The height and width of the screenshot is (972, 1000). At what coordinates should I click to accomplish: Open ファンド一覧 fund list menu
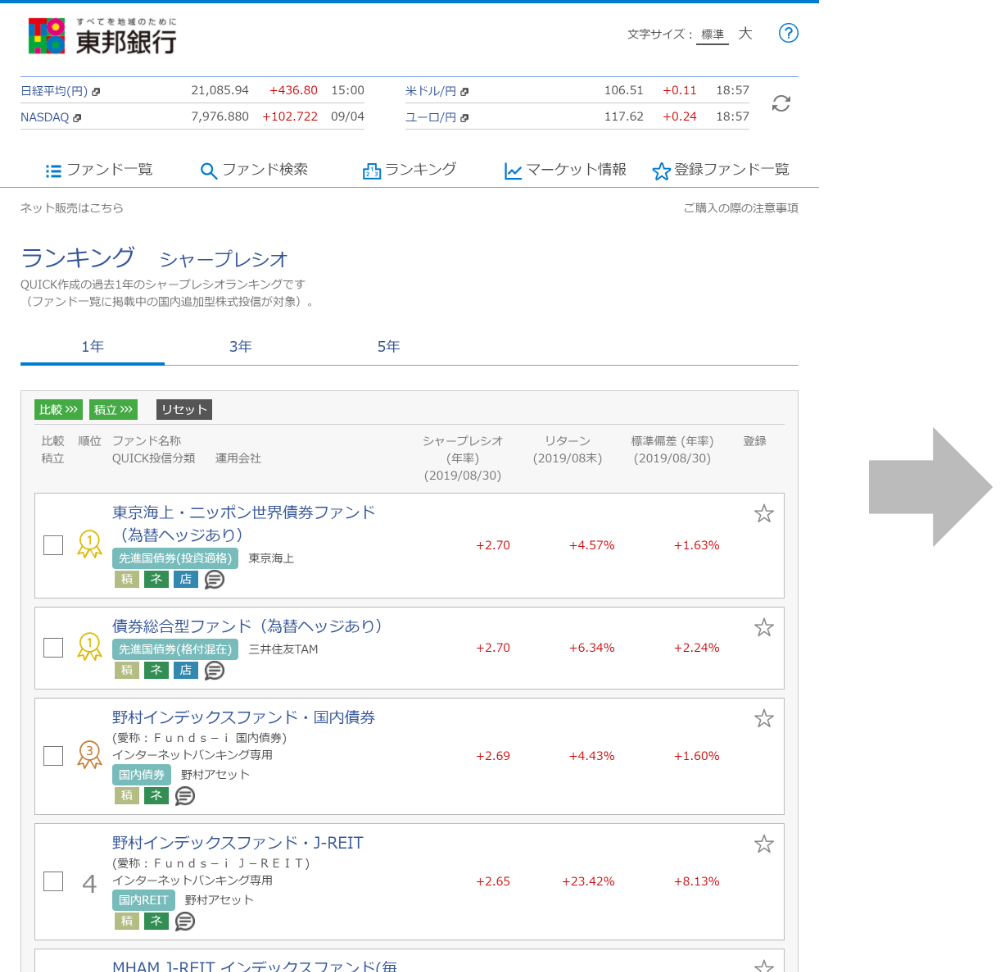(99, 170)
